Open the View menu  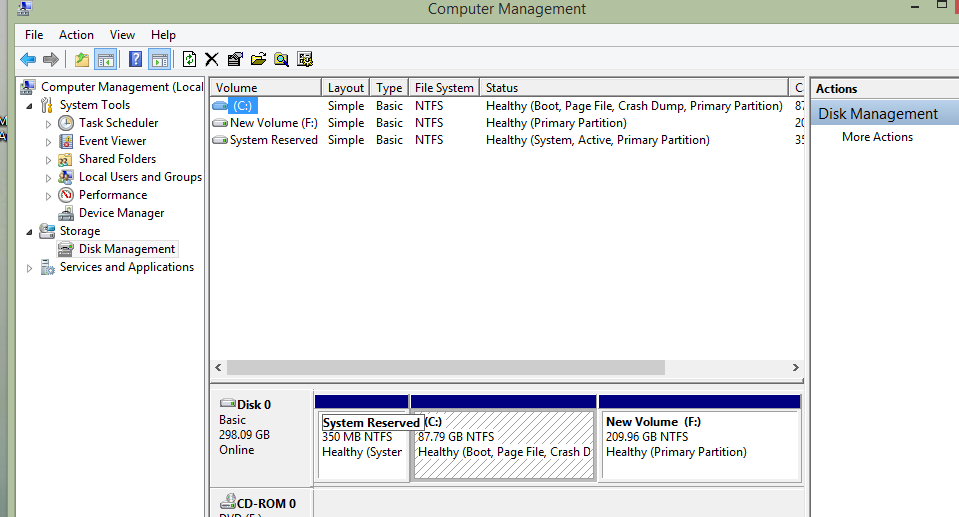(122, 35)
